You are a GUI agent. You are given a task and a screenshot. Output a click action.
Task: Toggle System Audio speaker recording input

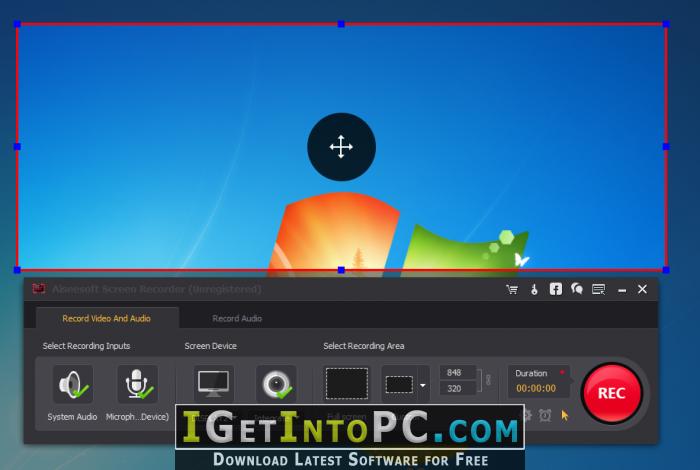73,384
